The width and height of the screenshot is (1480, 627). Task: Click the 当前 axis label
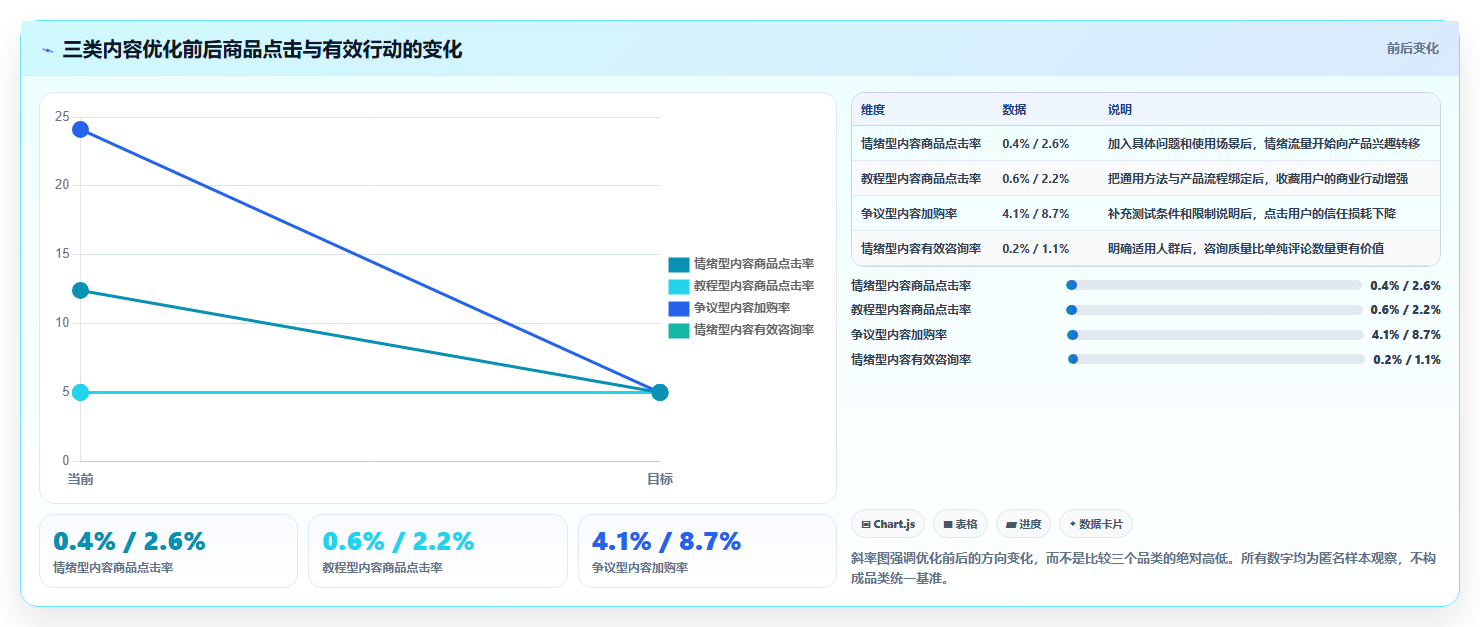(80, 479)
